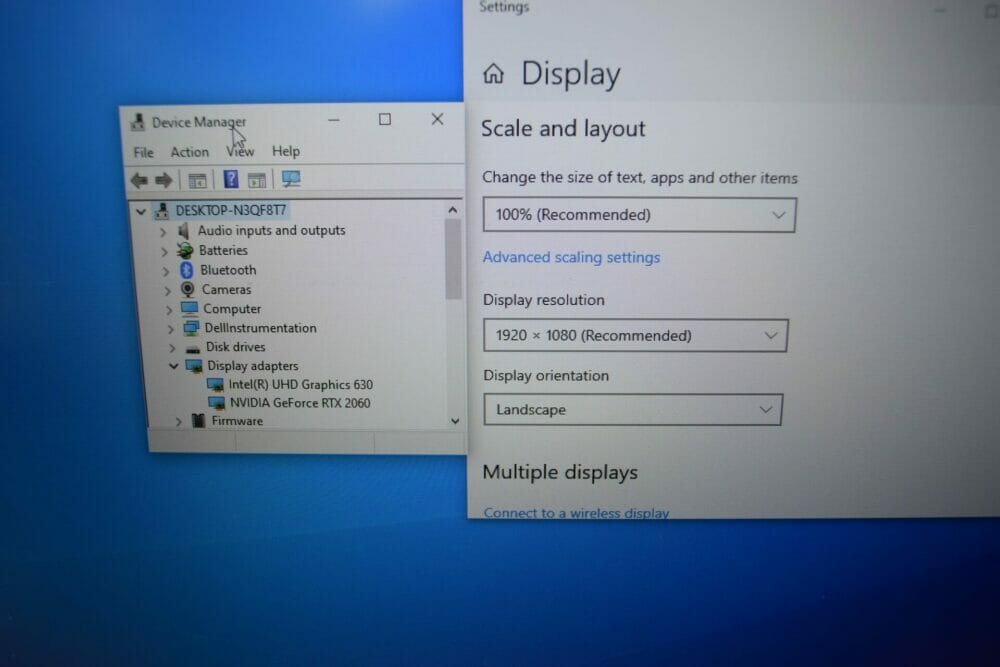This screenshot has height=667, width=1000.
Task: Select the Firmware label
Action: pyautogui.click(x=237, y=421)
